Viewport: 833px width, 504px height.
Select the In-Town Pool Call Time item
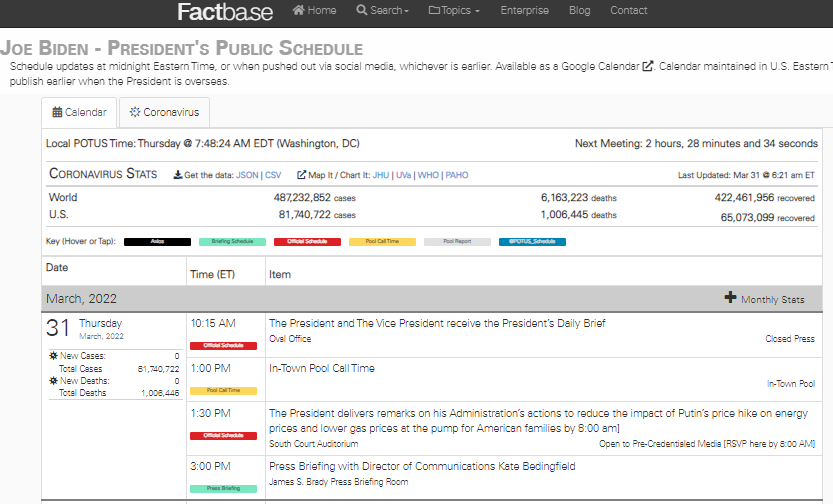point(321,368)
